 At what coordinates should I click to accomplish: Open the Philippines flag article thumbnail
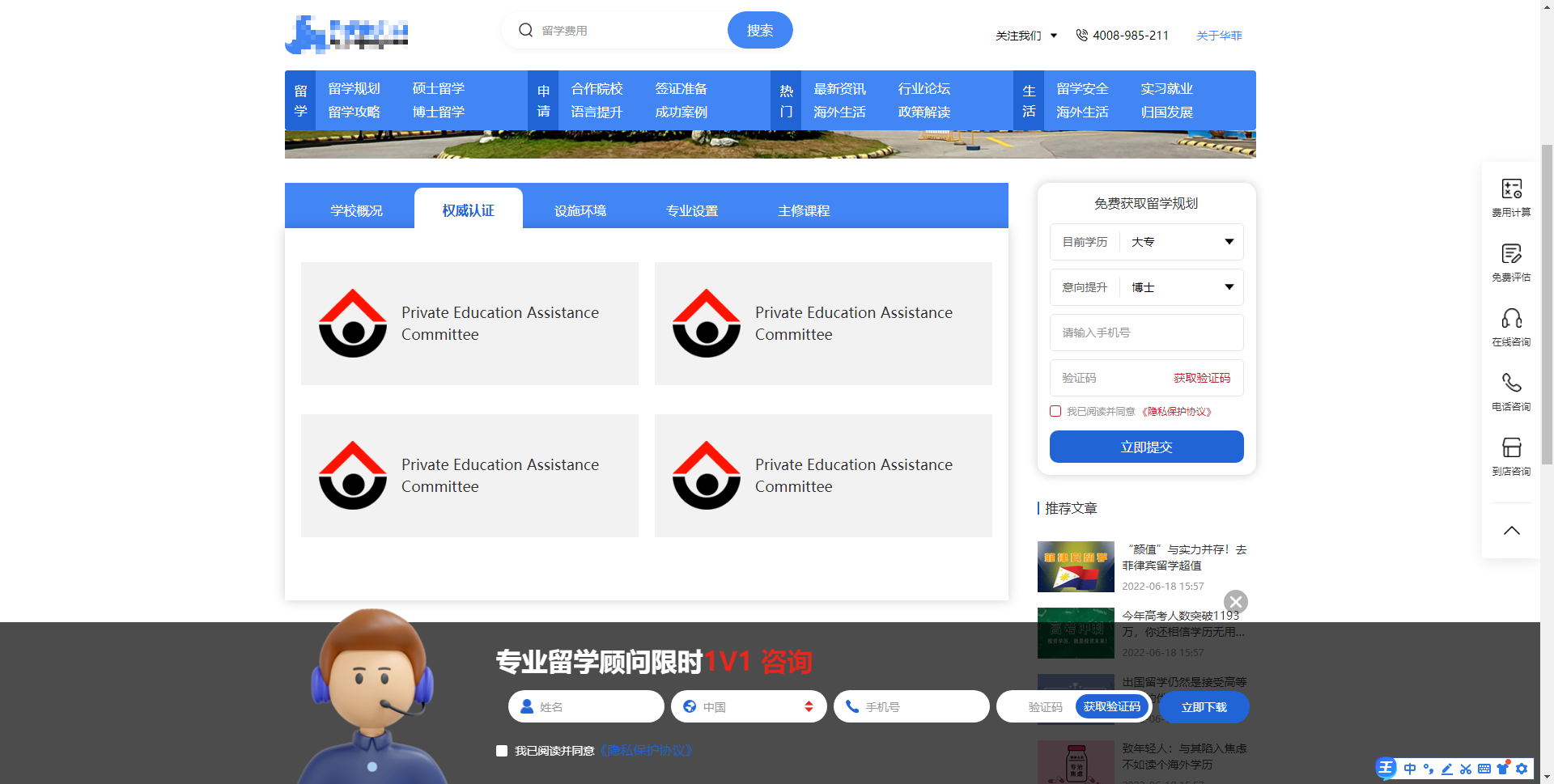[x=1076, y=566]
